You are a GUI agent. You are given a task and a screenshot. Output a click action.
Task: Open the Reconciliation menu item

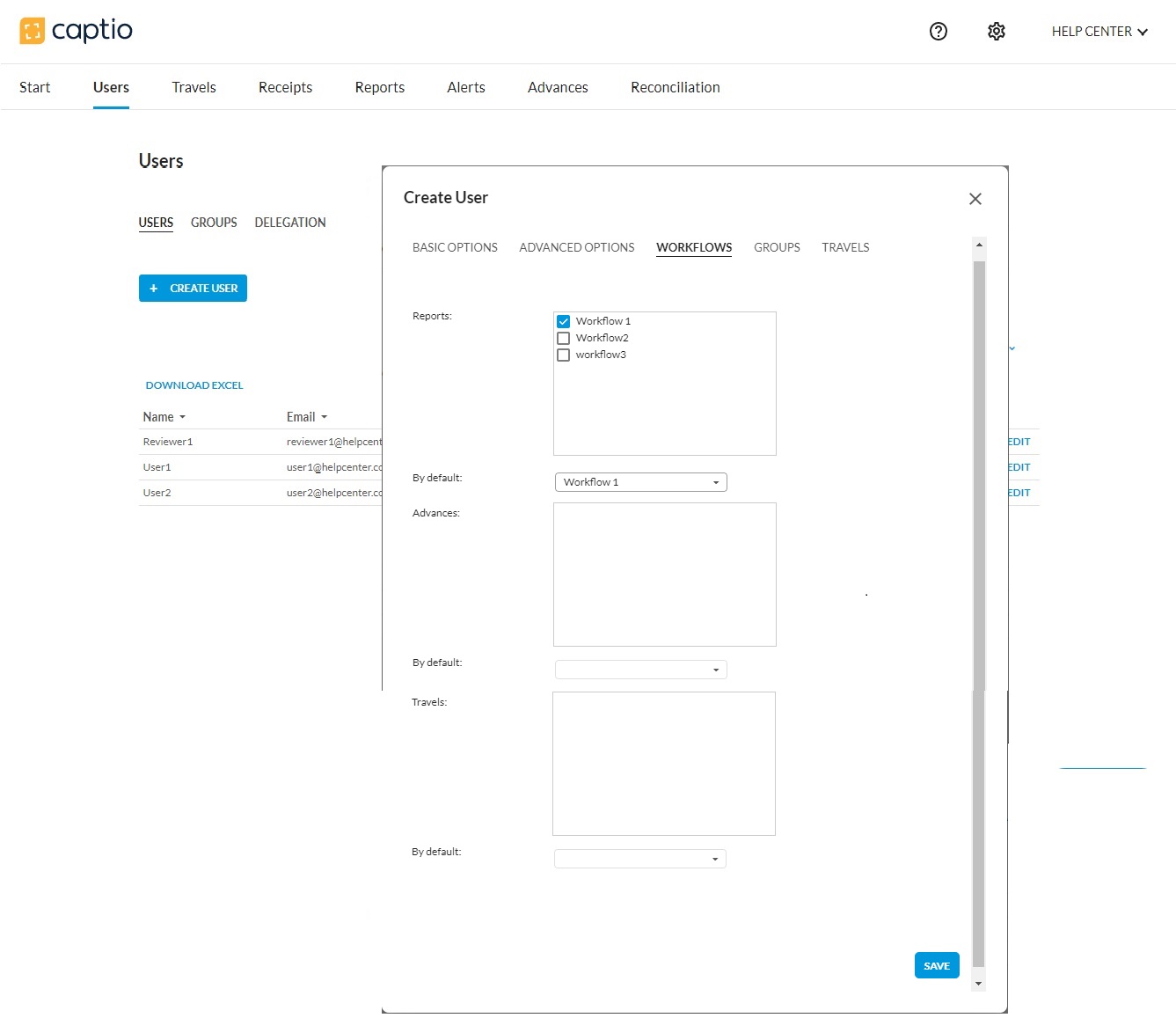675,87
